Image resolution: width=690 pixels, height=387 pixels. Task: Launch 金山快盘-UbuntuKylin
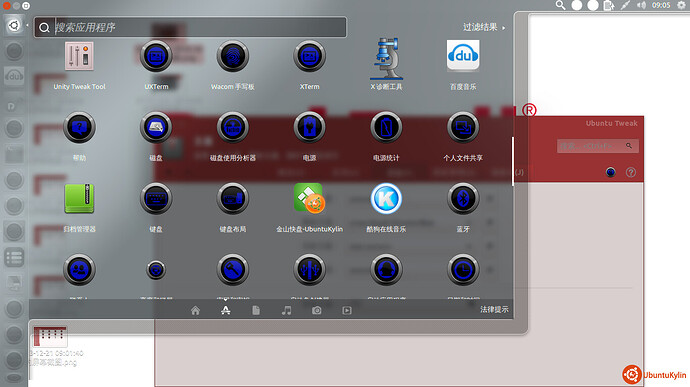point(309,198)
